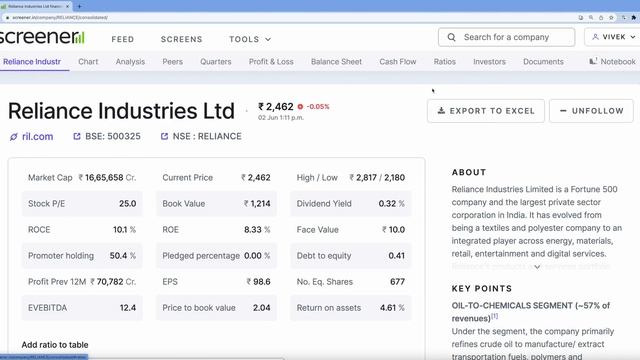Click the ROE value 8.33 %
This screenshot has width=640, height=360.
coord(257,230)
